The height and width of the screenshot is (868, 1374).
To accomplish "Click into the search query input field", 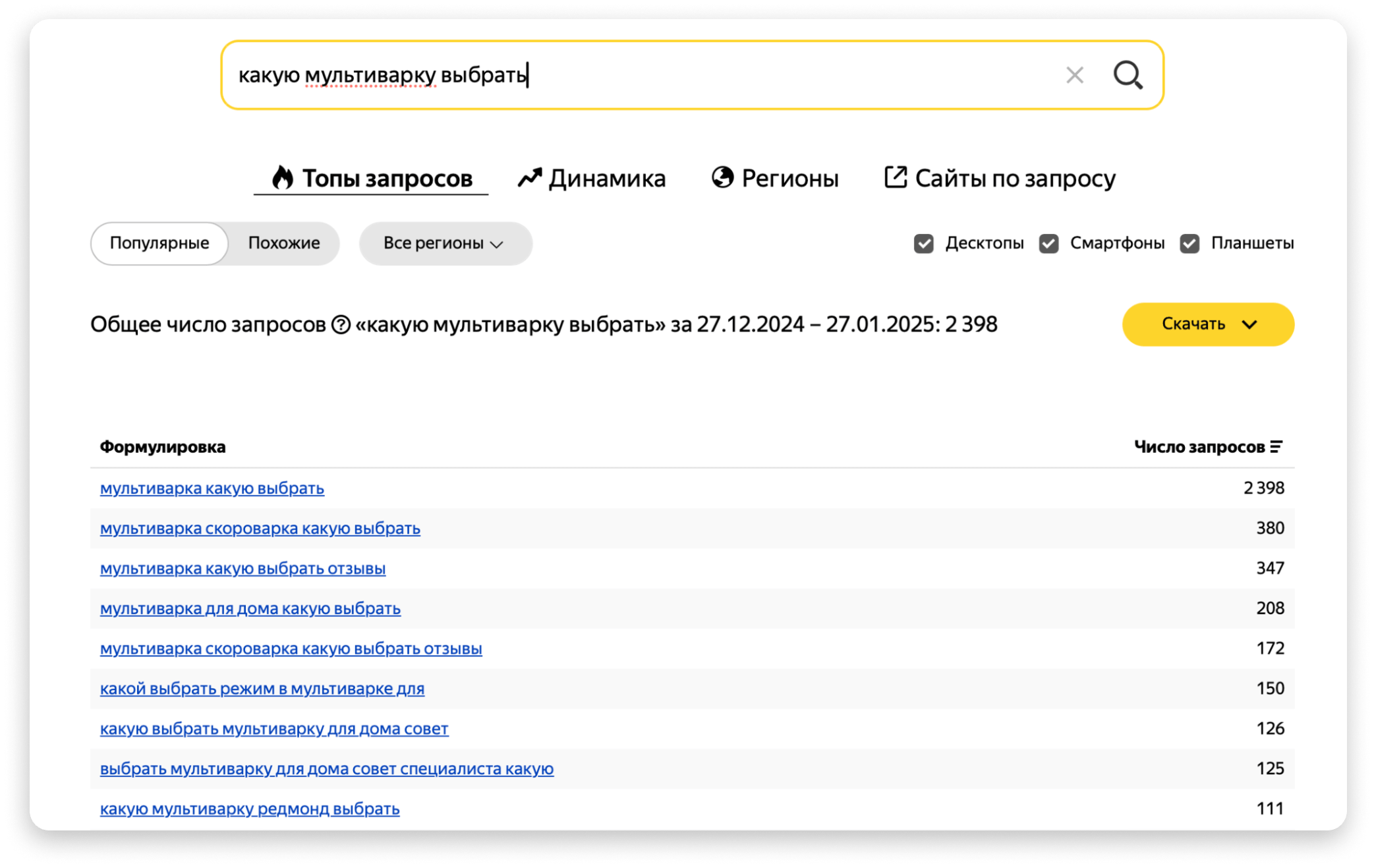I will [725, 75].
